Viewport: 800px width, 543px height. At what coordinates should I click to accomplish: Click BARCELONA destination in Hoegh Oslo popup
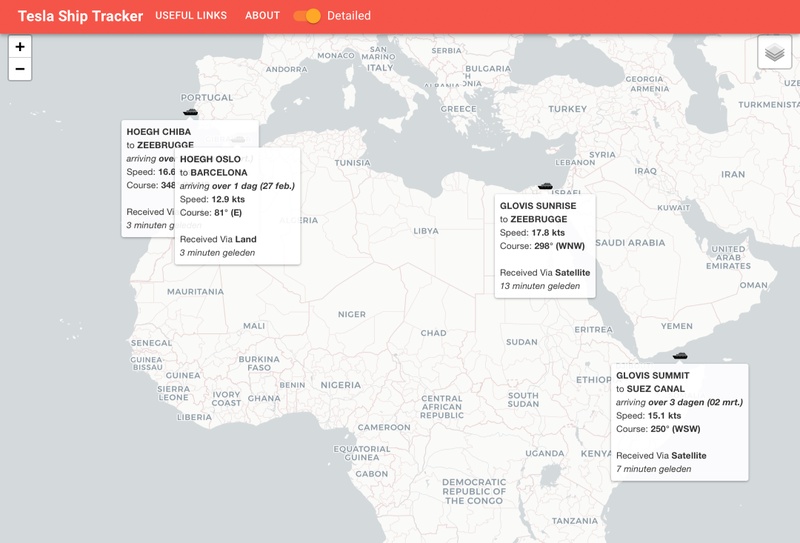[219, 172]
